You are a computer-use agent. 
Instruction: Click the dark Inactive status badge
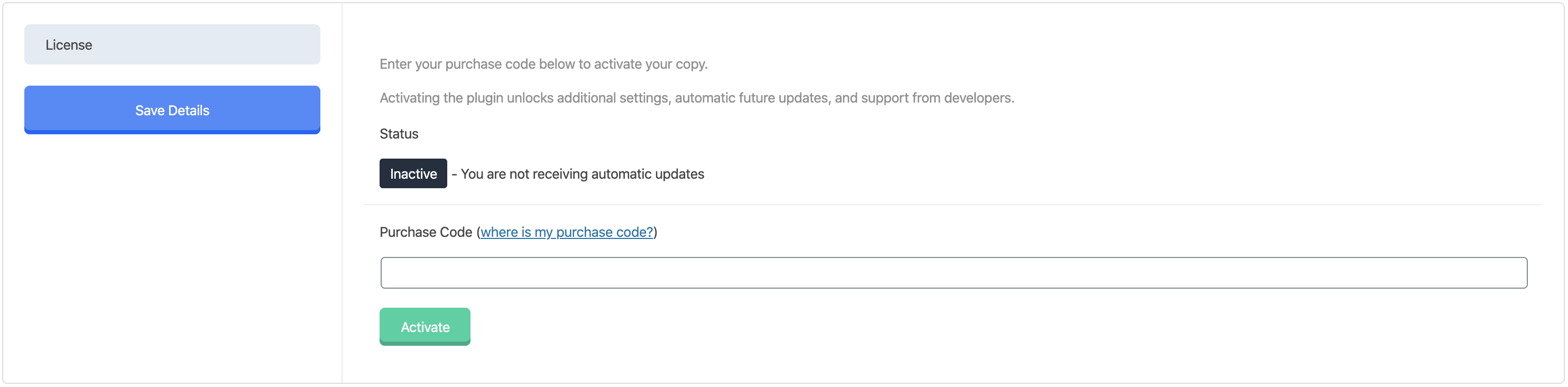[413, 174]
